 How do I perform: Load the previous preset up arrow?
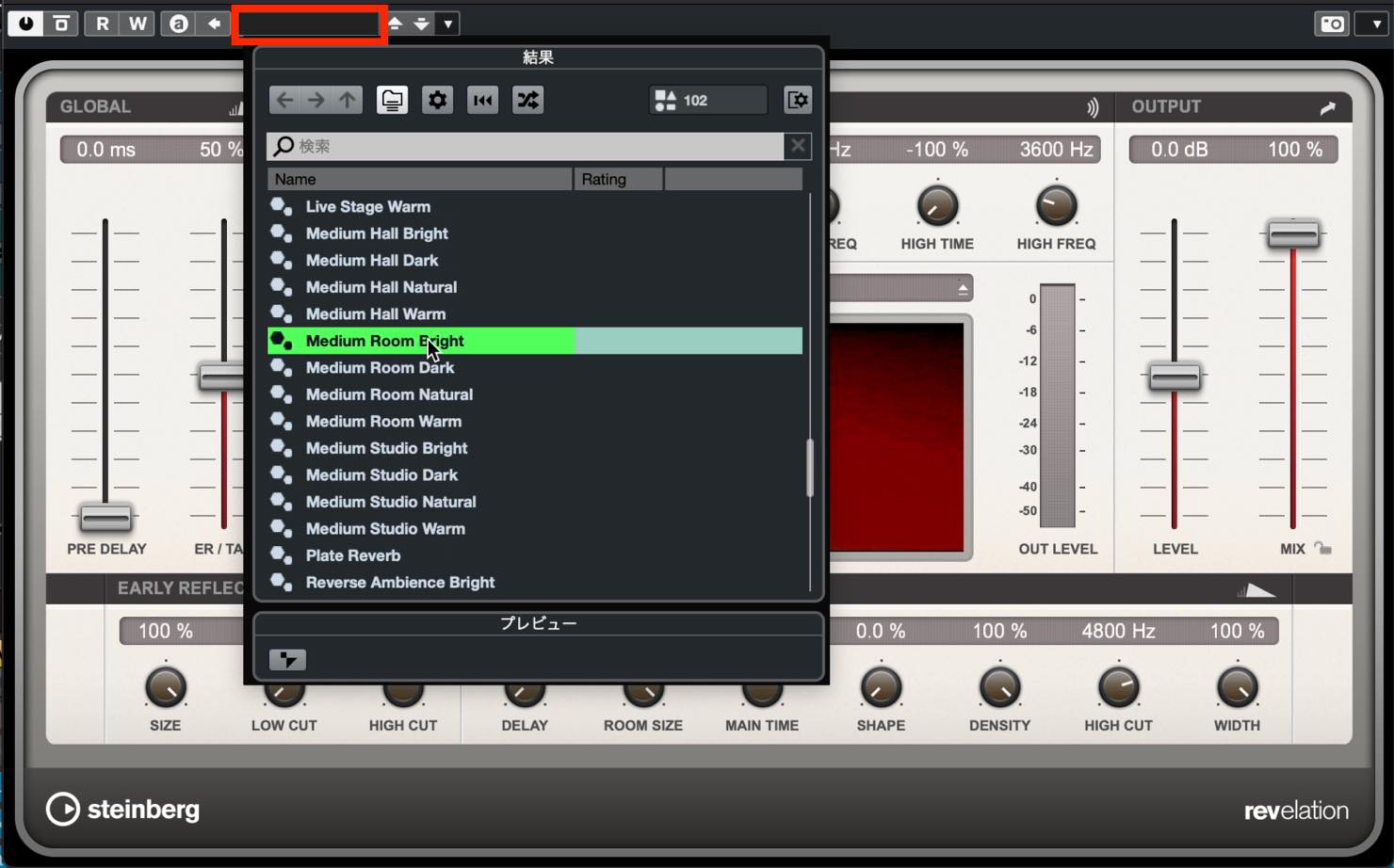(x=396, y=24)
